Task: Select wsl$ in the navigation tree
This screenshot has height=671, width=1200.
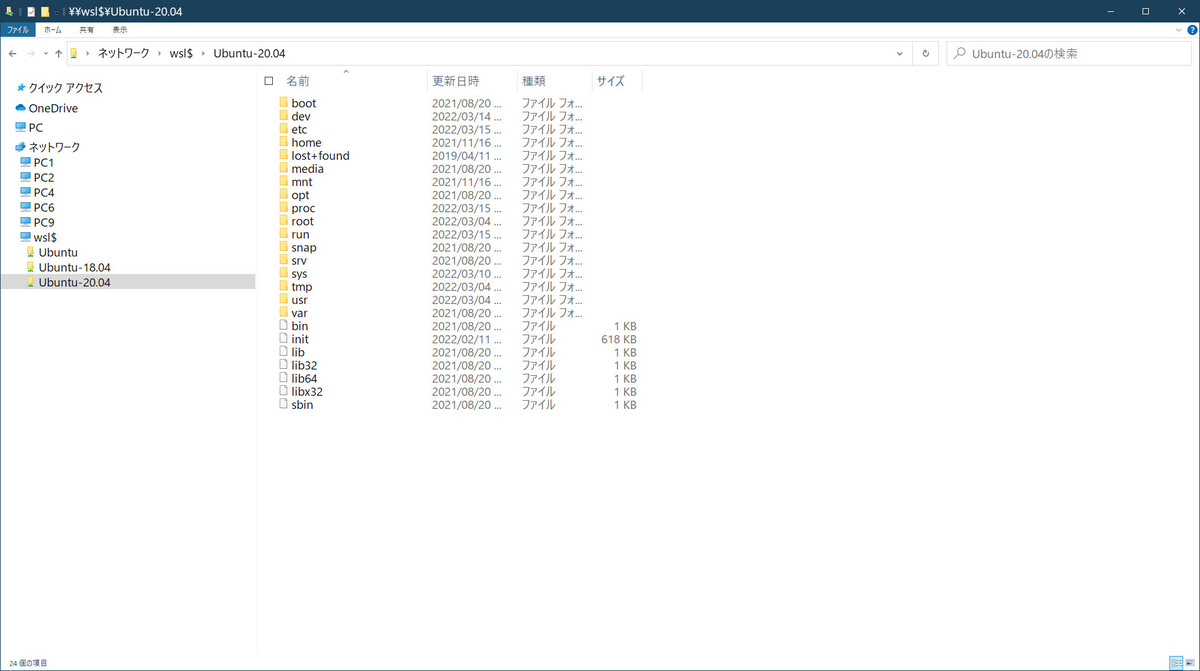Action: point(38,237)
